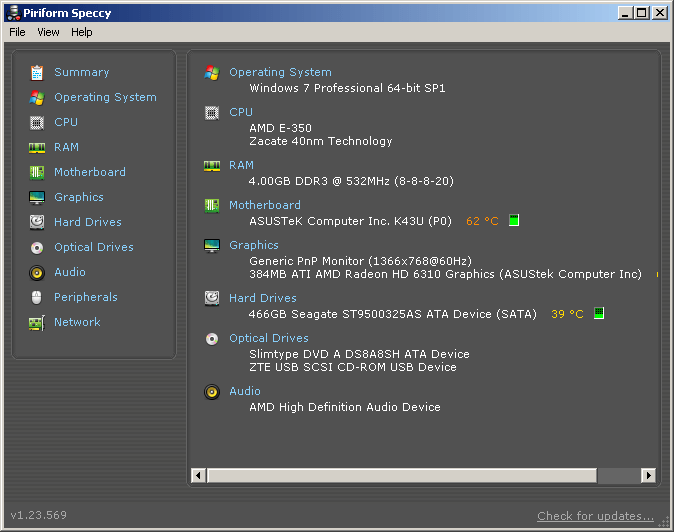Click the Operating System heading link in the summary
The width and height of the screenshot is (674, 532).
[280, 73]
